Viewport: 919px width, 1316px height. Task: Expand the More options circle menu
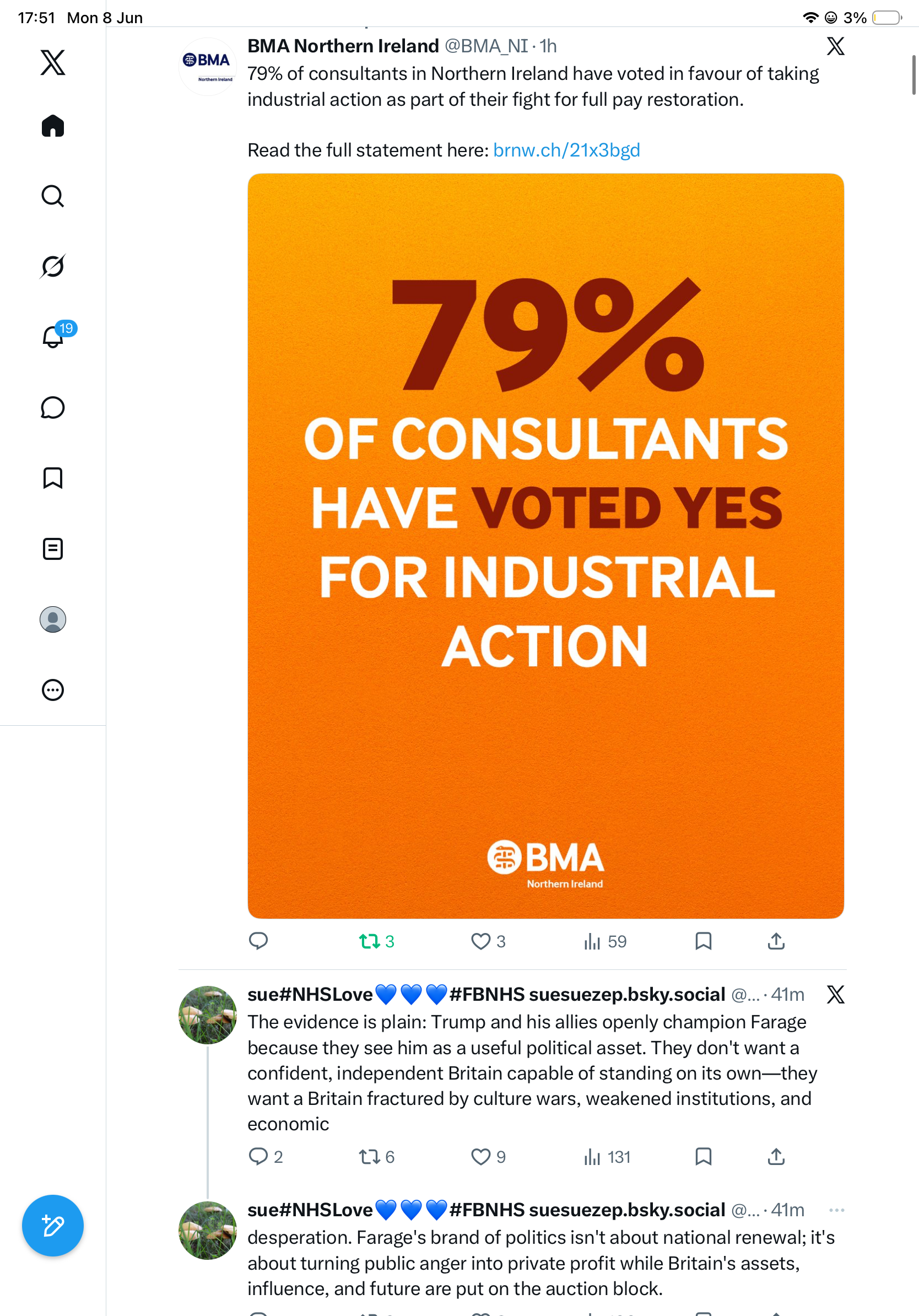(53, 690)
